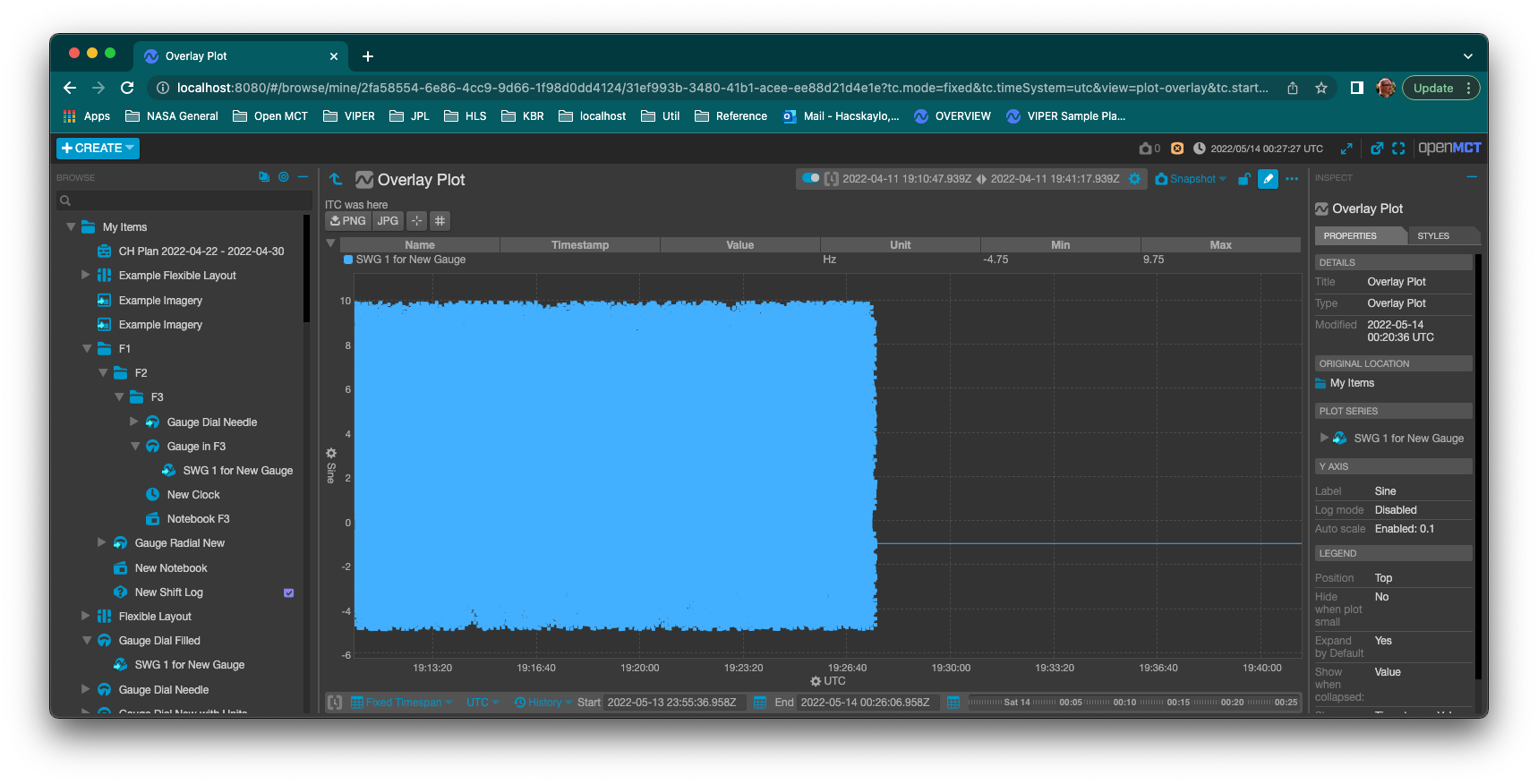
Task: Export the plot as JPG
Action: click(388, 221)
